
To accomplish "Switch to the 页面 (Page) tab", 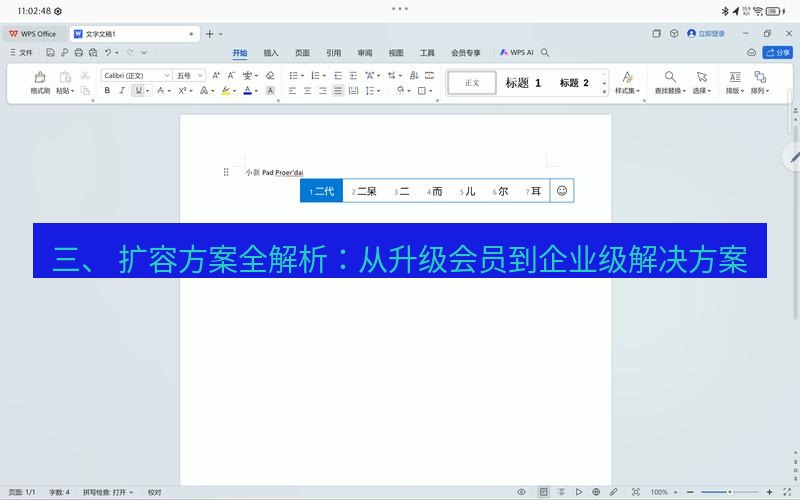I will [x=302, y=53].
